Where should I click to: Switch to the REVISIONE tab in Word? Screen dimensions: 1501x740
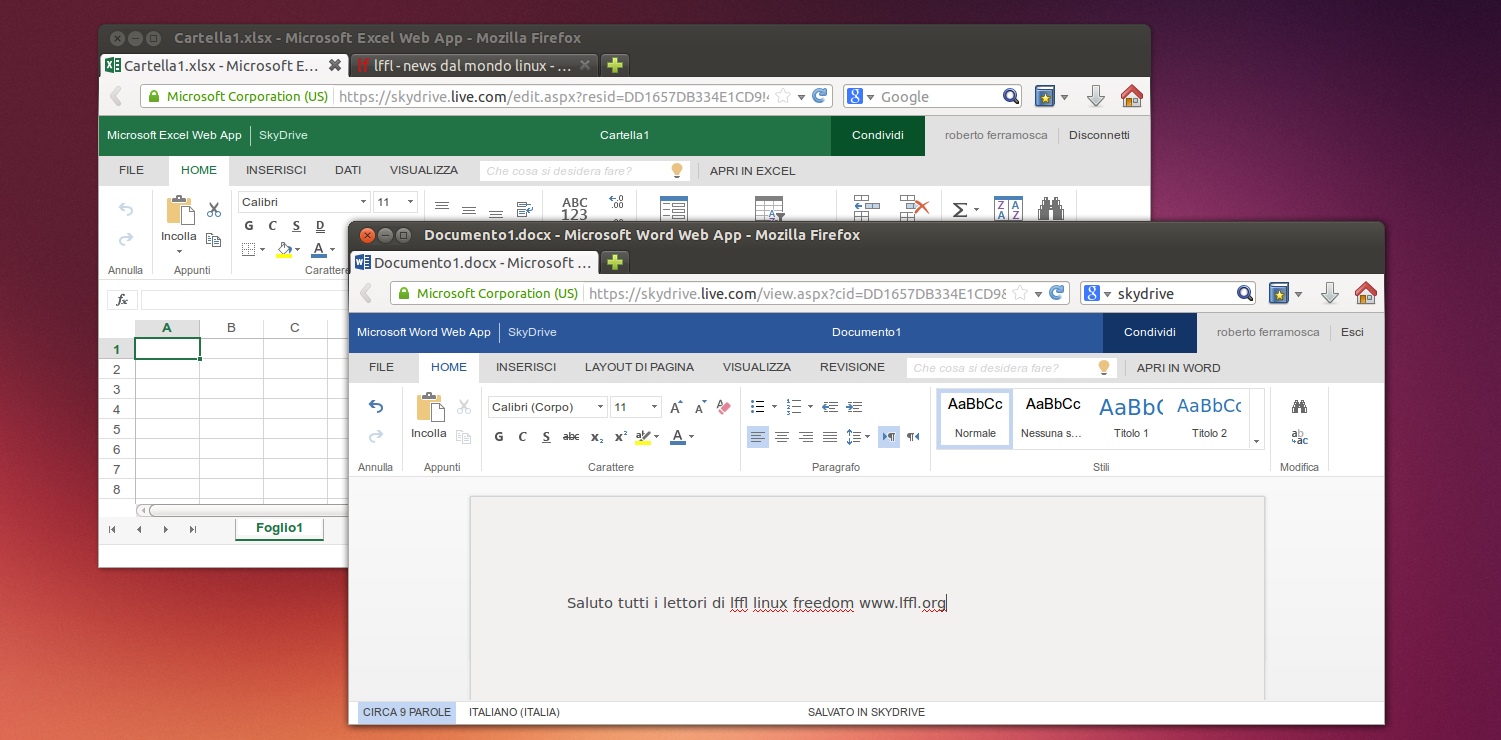[852, 367]
